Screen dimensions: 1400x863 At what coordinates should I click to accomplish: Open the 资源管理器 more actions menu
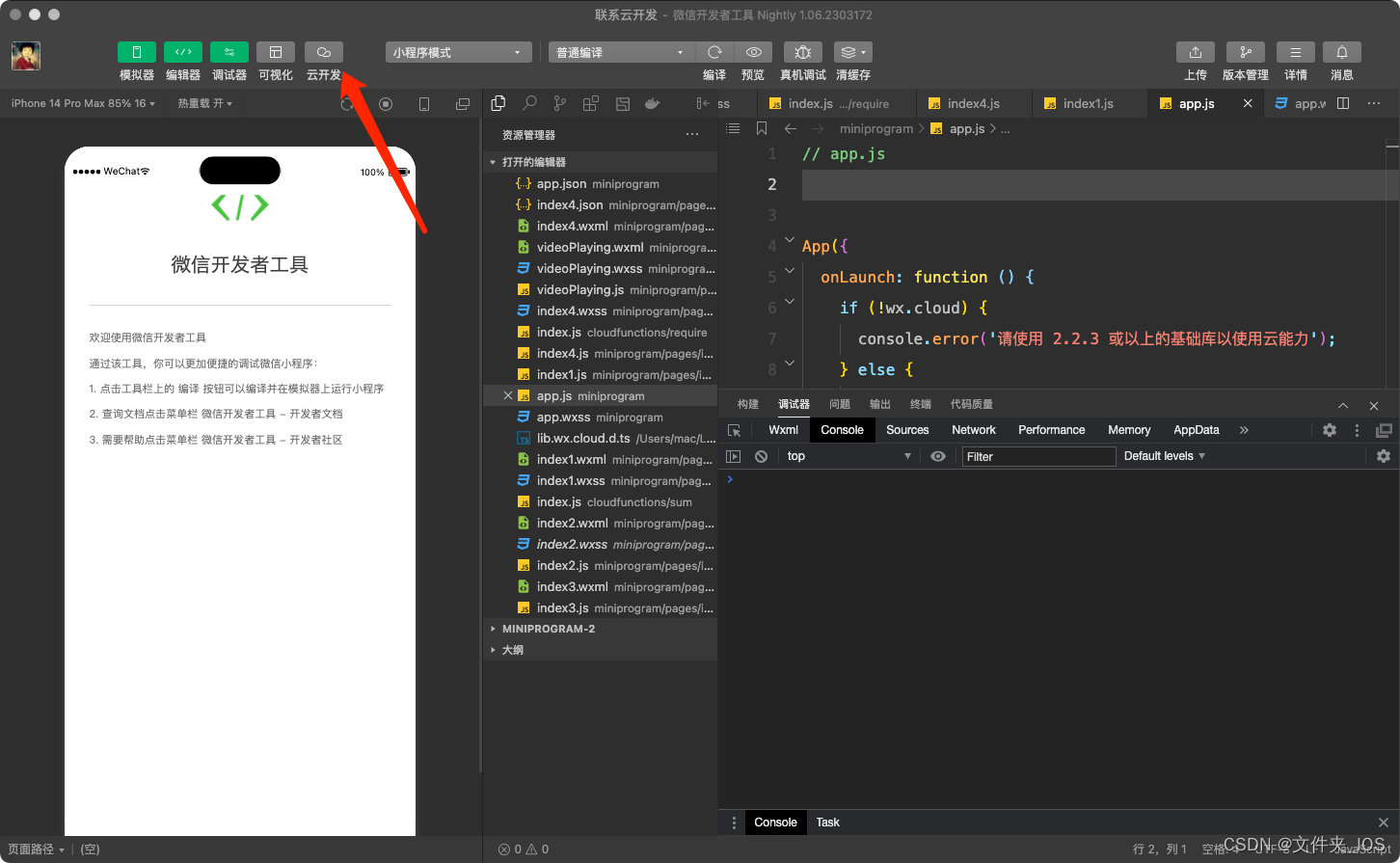tap(692, 135)
